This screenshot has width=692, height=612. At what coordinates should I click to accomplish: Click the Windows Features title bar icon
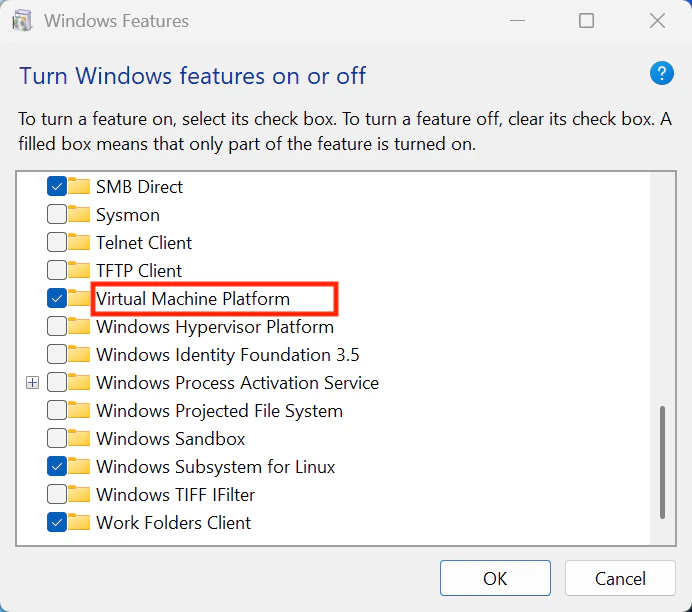coord(23,21)
